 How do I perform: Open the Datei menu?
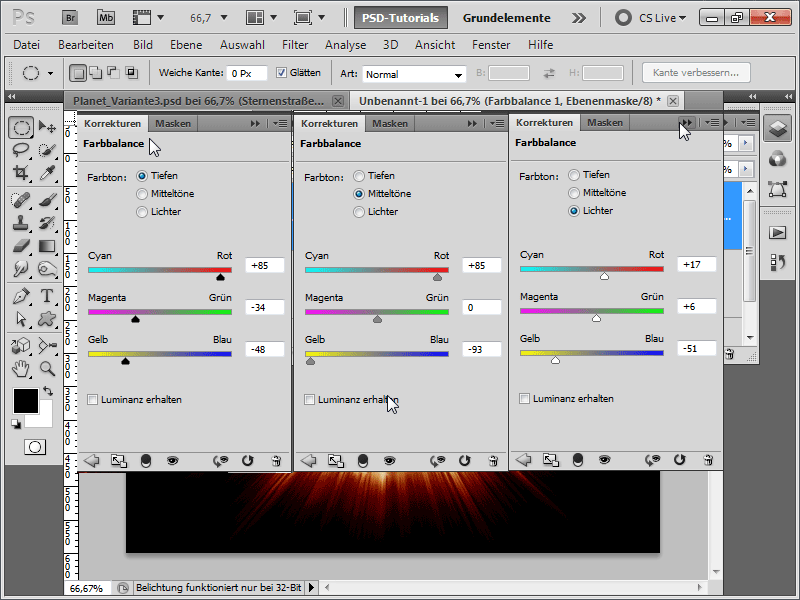pos(26,45)
